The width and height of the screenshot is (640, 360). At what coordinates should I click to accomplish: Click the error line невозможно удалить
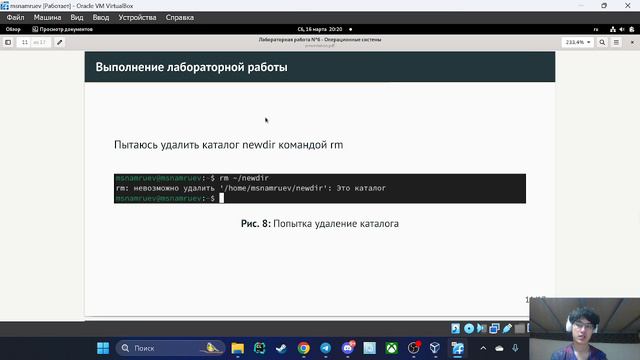[x=251, y=188]
